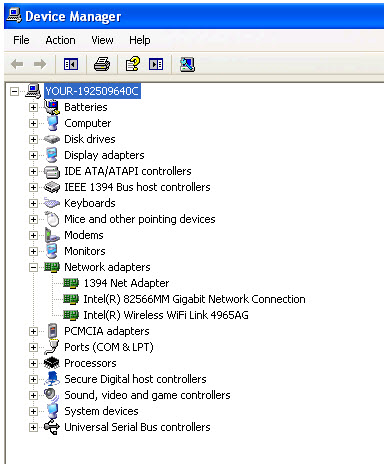Click the Forward arrow toolbar icon
The image size is (384, 464).
tap(40, 64)
